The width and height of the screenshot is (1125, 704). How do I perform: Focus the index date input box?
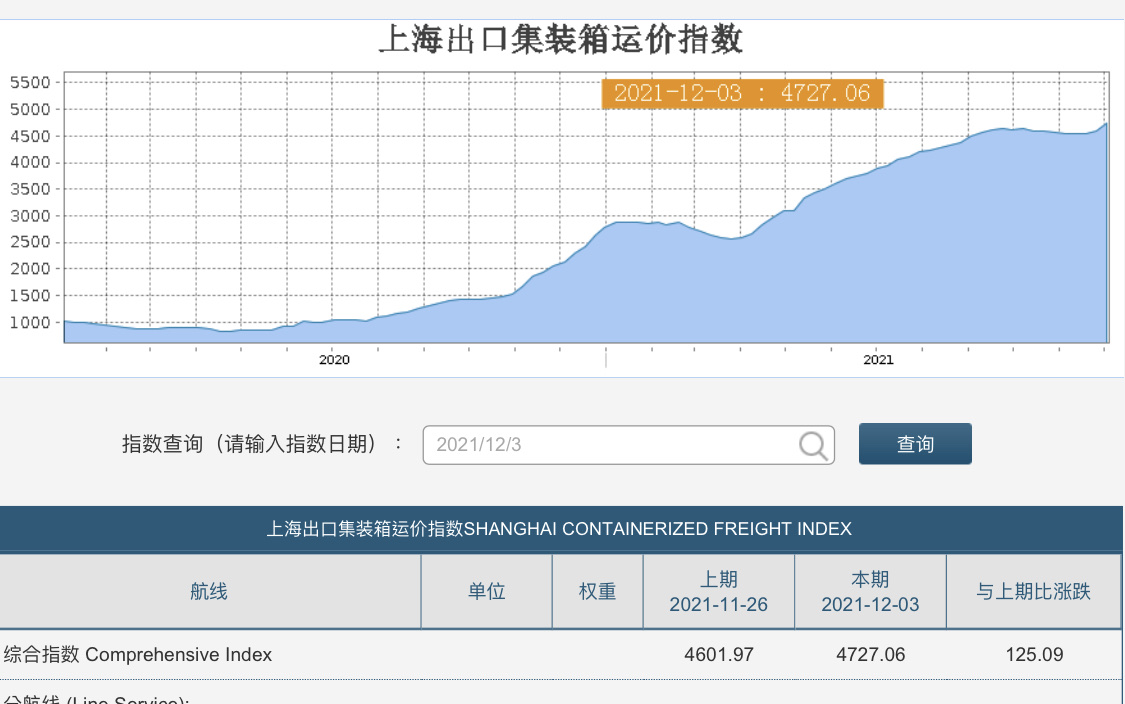point(610,445)
